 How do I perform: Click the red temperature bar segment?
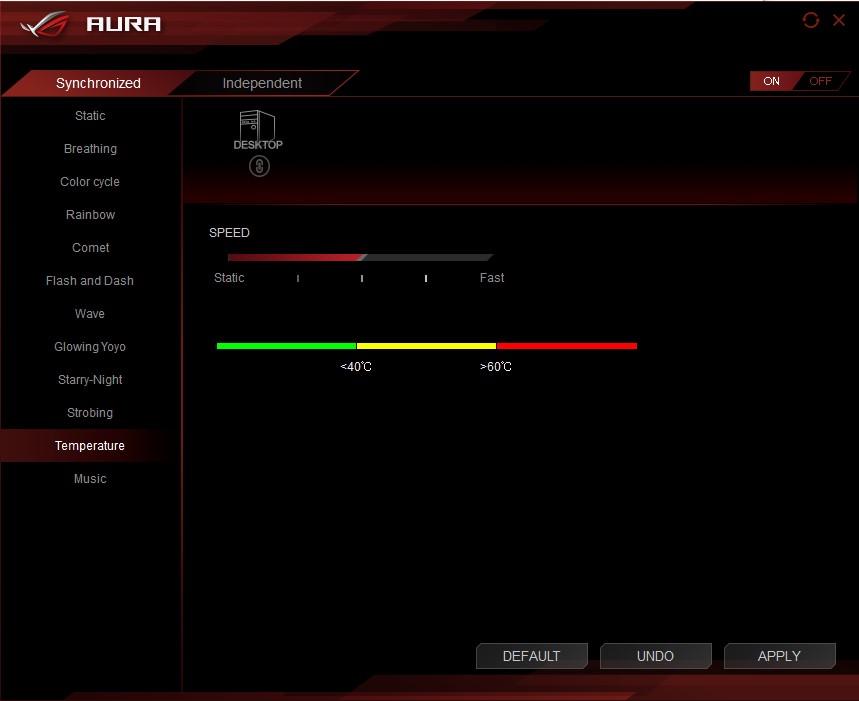point(567,346)
